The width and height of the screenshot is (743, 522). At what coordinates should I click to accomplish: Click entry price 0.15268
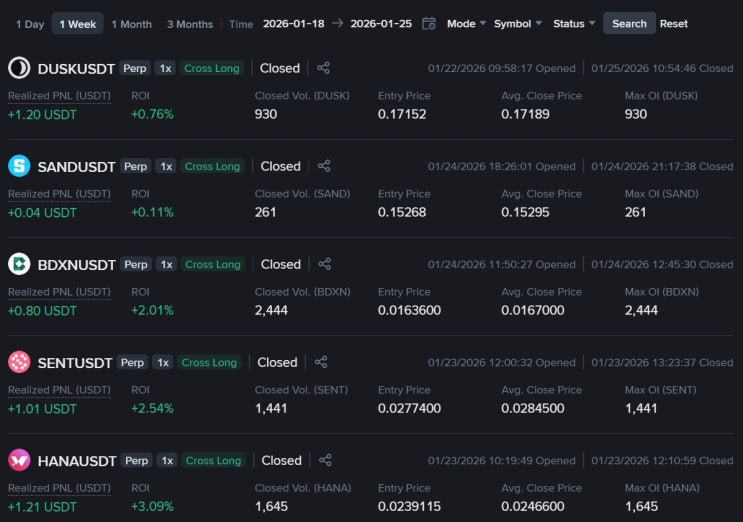point(402,212)
